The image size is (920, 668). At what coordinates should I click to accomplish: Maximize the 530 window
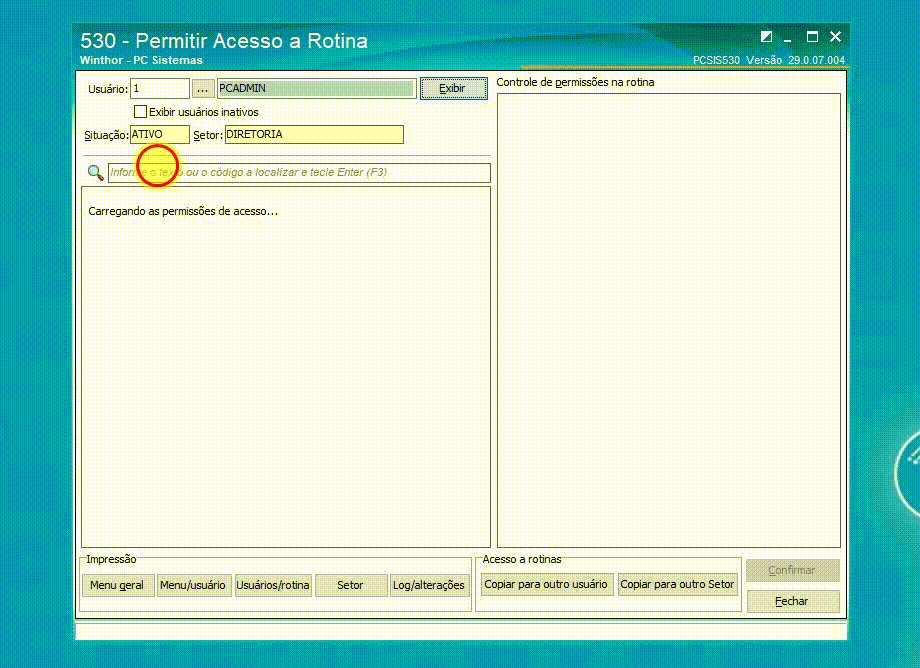coord(812,37)
